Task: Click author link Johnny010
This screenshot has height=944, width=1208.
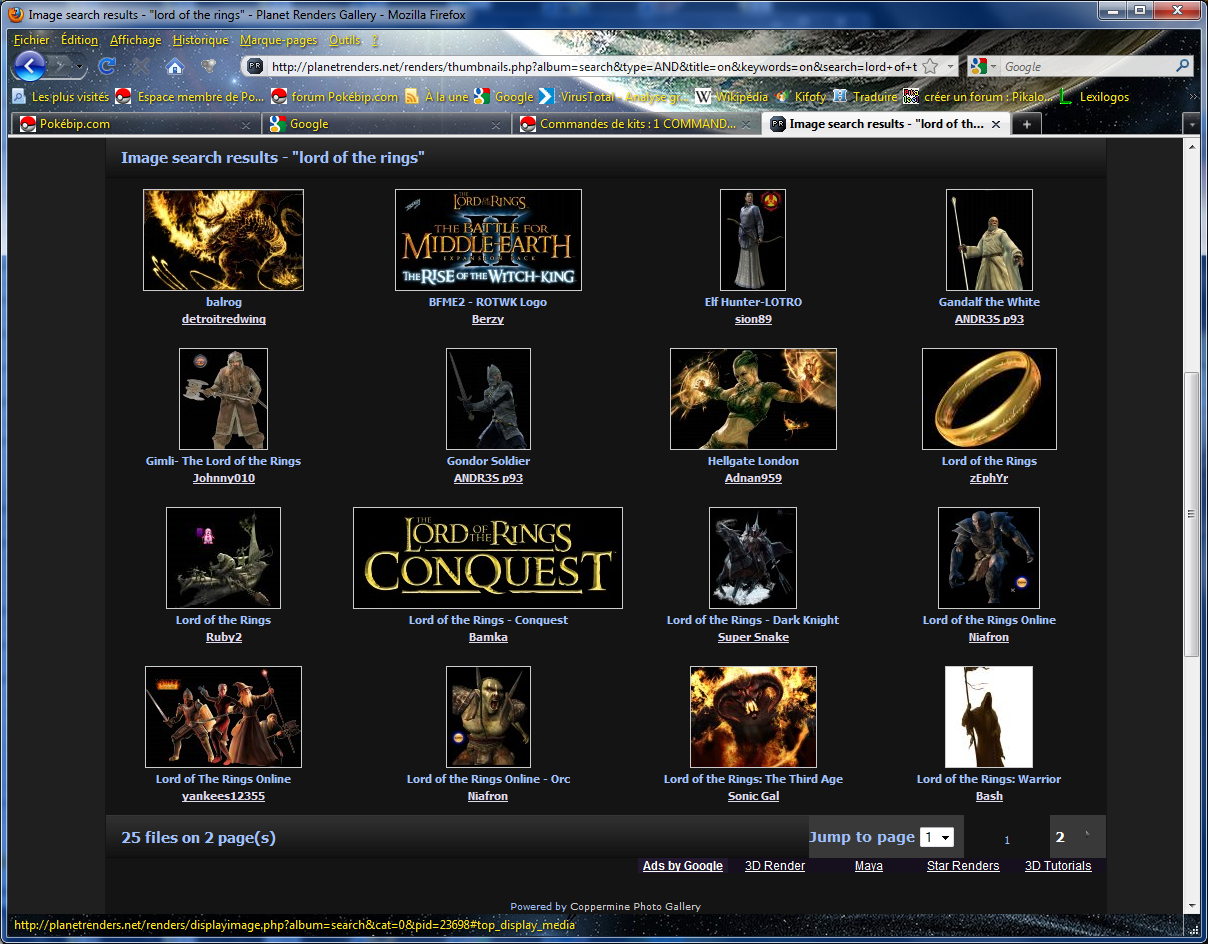Action: pos(224,478)
